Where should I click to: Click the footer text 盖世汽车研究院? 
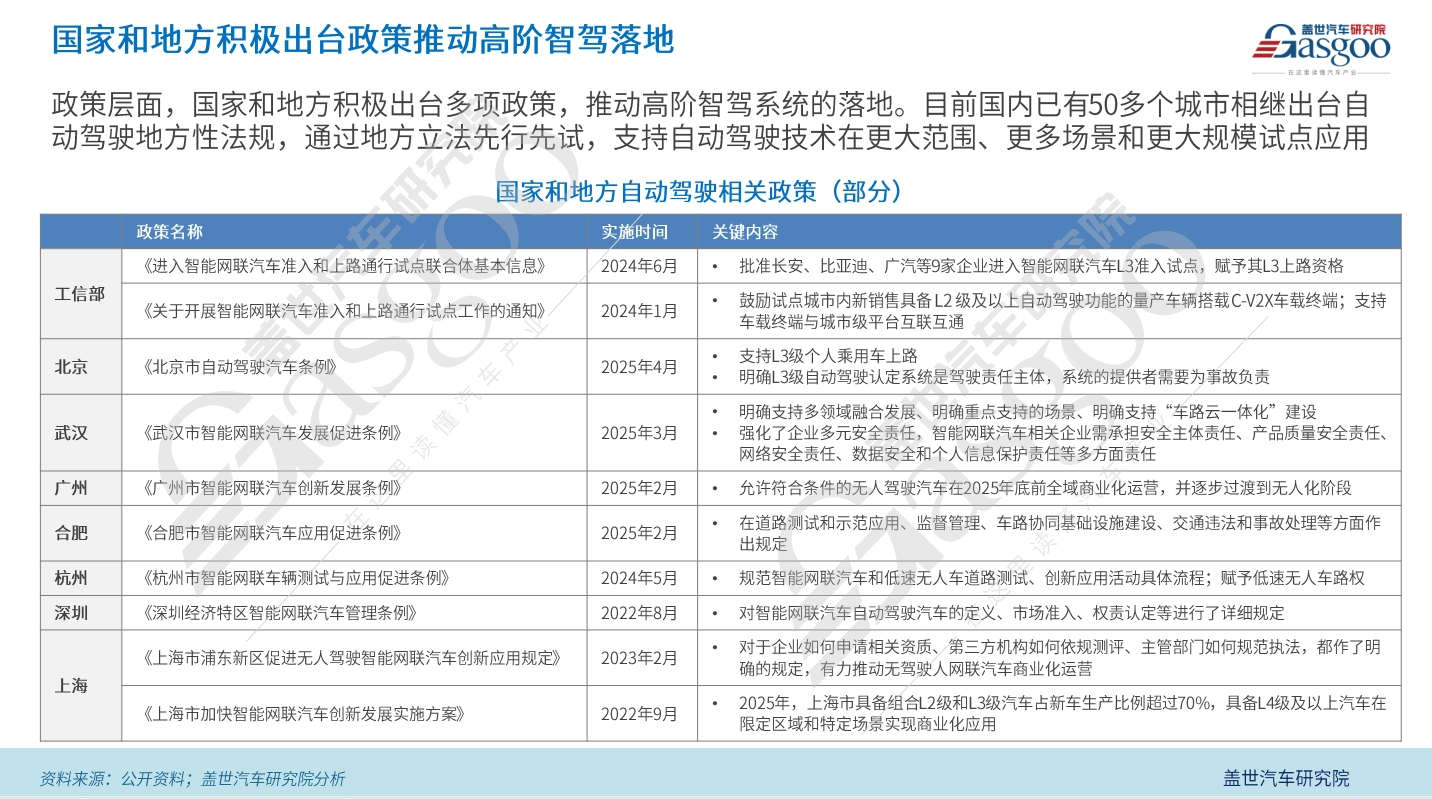[1286, 778]
